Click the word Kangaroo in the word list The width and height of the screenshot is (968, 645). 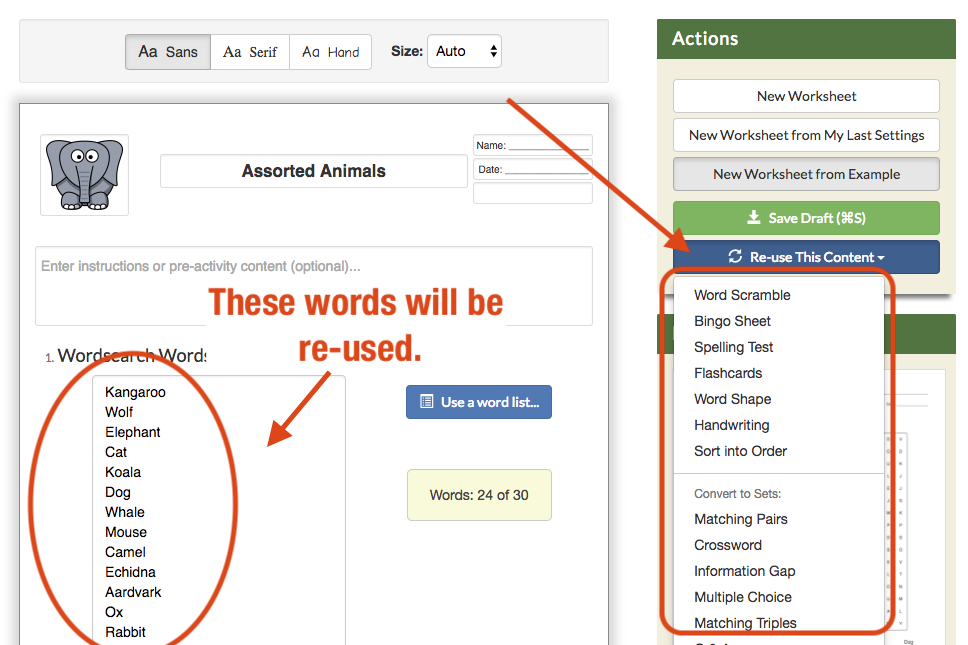pyautogui.click(x=135, y=393)
